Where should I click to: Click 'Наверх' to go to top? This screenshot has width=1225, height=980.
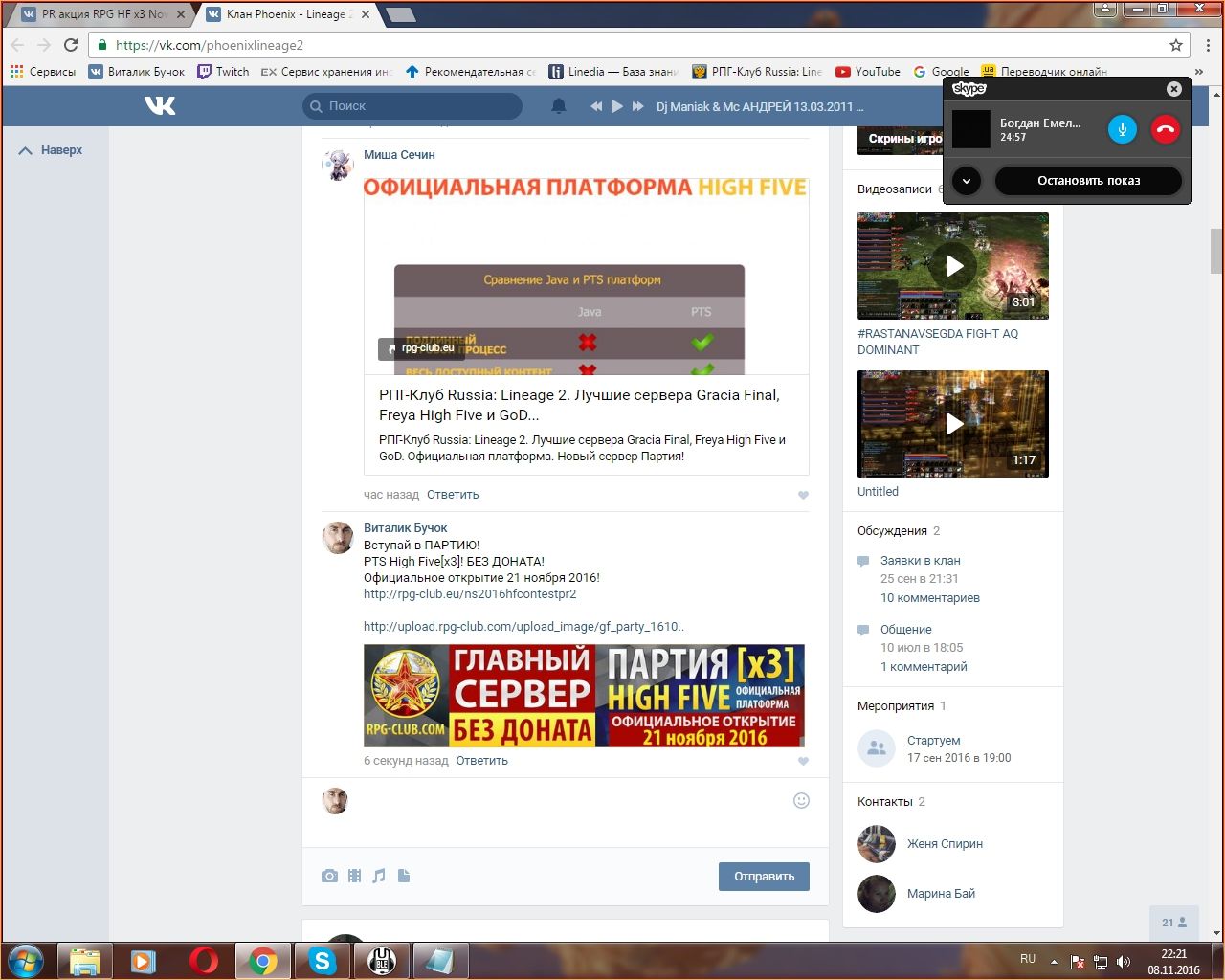coord(52,150)
